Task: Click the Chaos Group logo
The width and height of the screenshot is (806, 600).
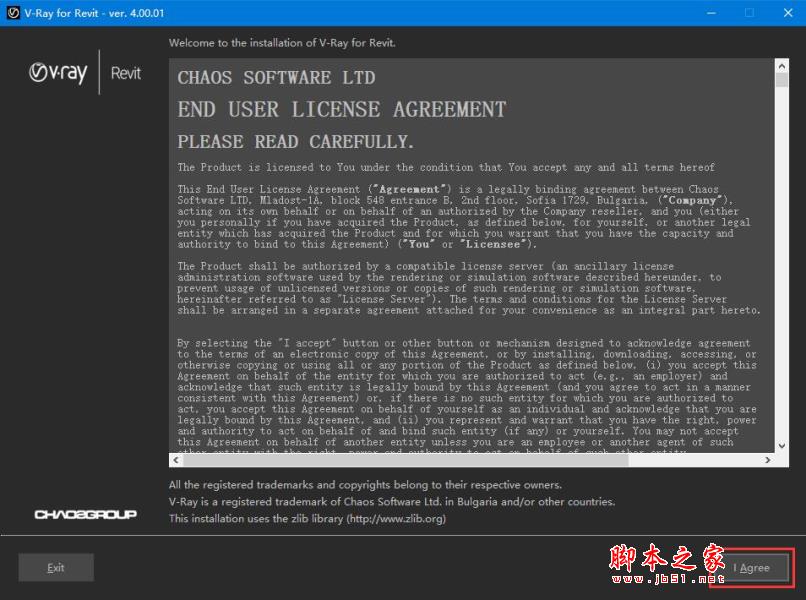Action: point(85,514)
